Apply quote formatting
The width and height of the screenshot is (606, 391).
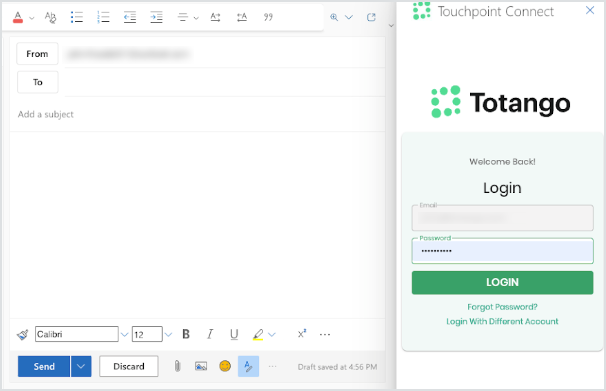pyautogui.click(x=268, y=17)
